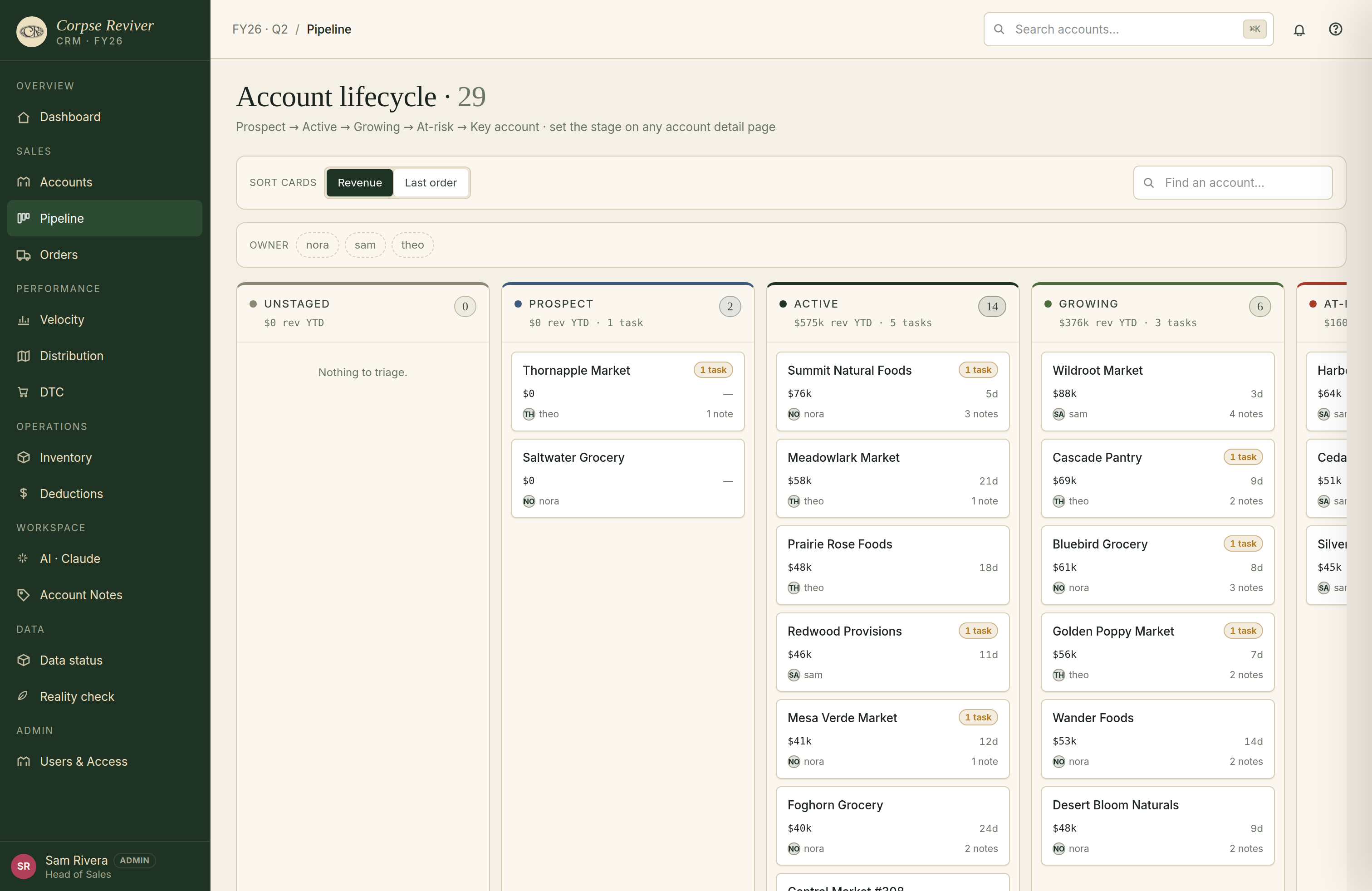
Task: Click the Find an account field
Action: 1233,183
